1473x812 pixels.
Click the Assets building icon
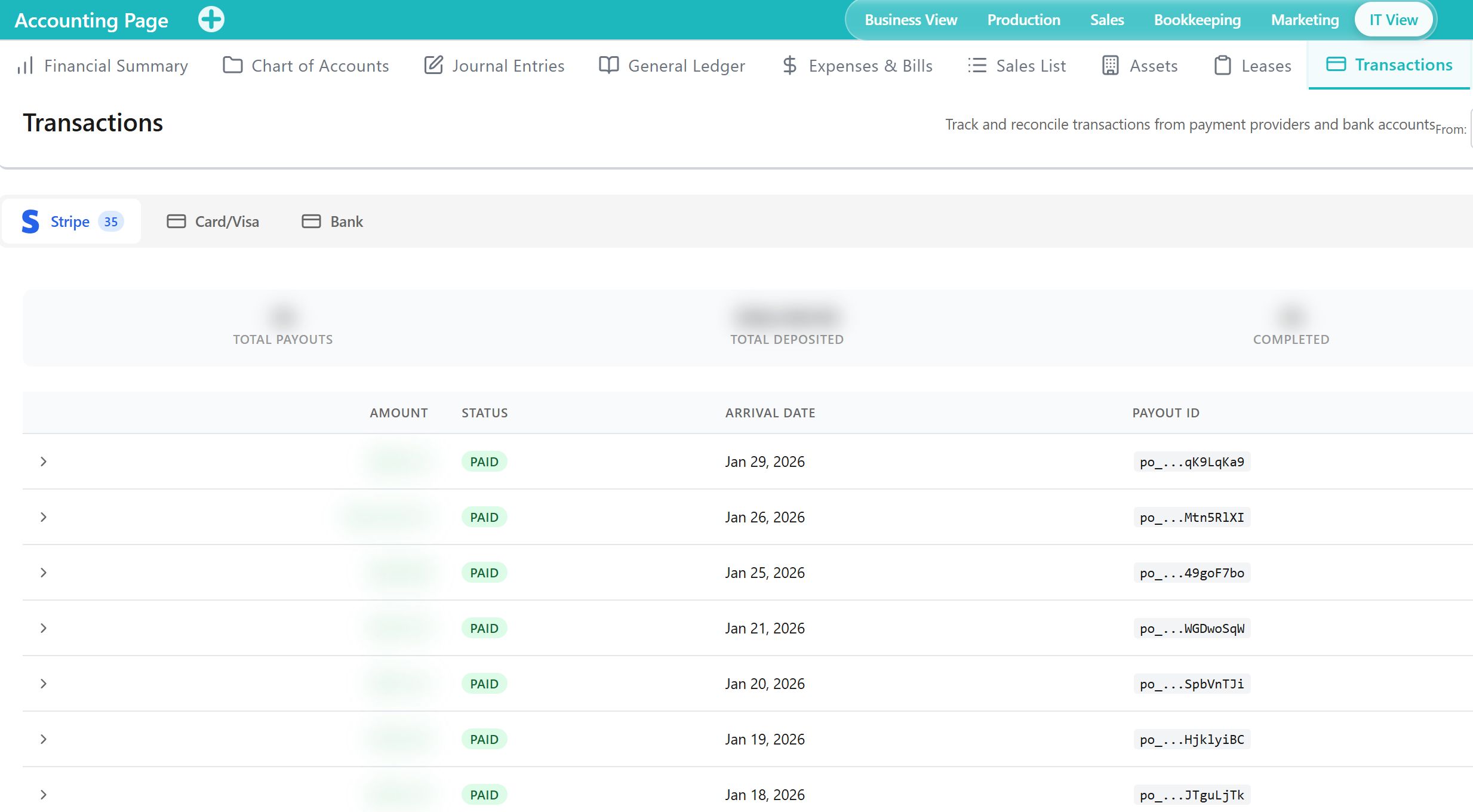[1111, 65]
